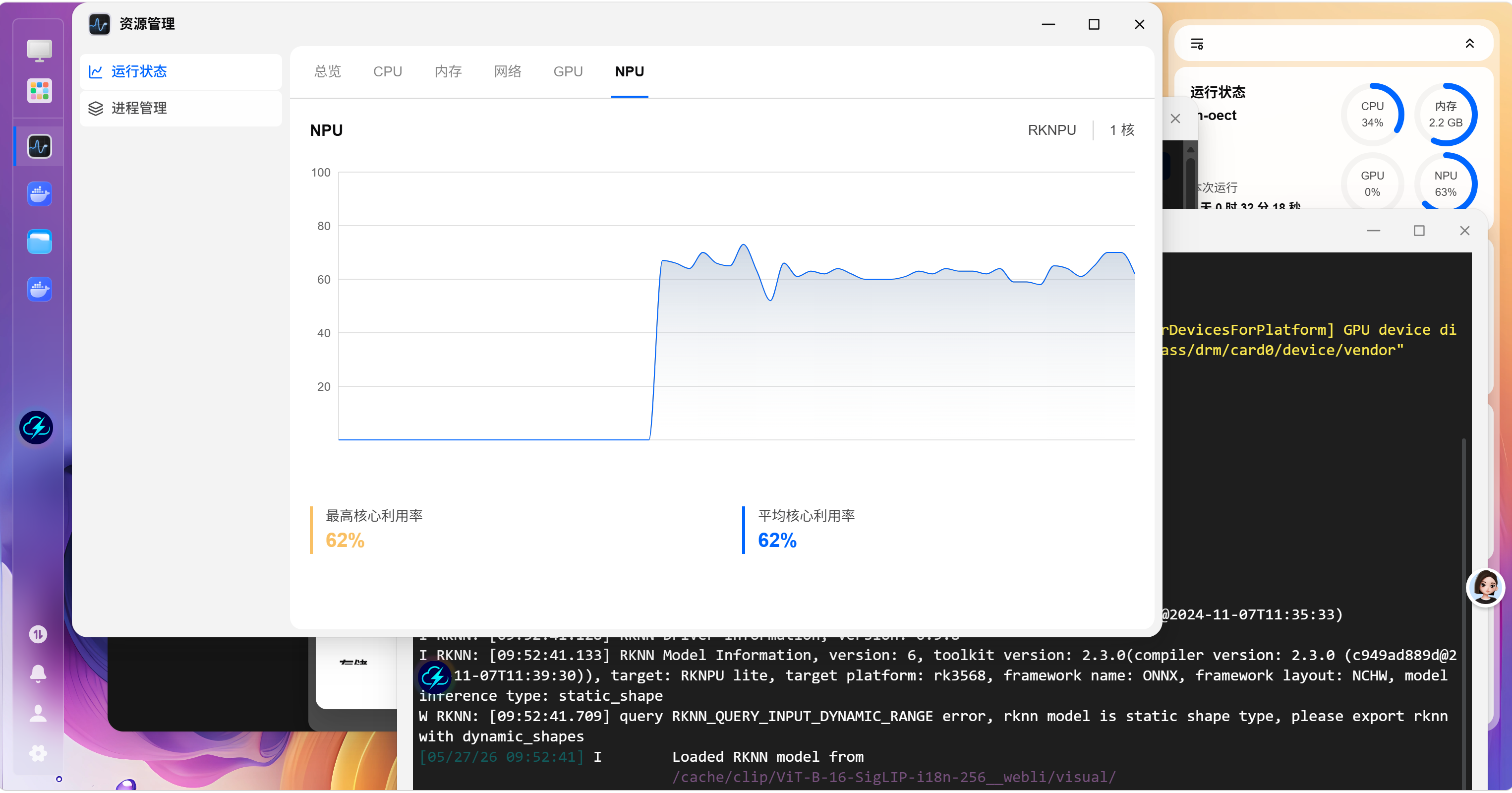The height and width of the screenshot is (793, 1512).
Task: Select the GPU tab
Action: pyautogui.click(x=568, y=72)
